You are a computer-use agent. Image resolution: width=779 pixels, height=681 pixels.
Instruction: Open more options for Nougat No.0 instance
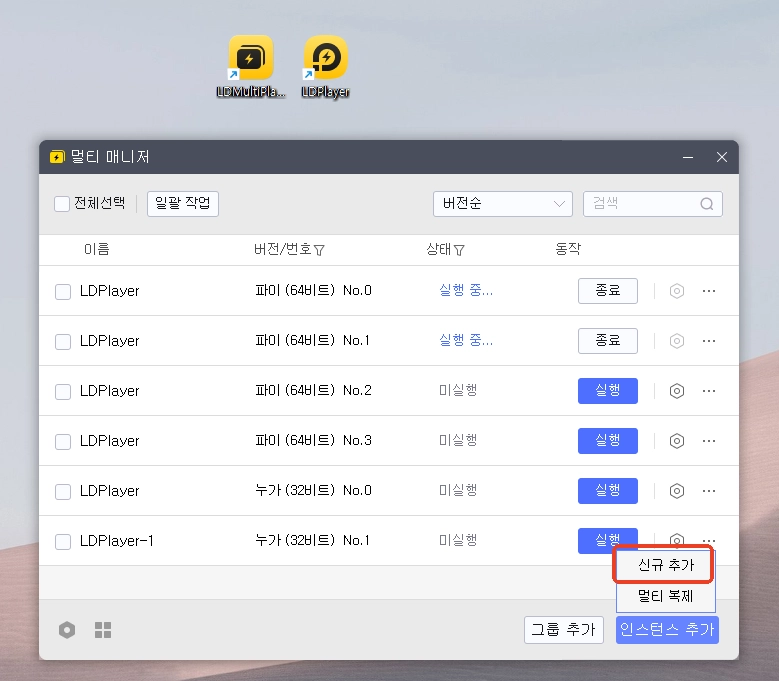(x=709, y=491)
